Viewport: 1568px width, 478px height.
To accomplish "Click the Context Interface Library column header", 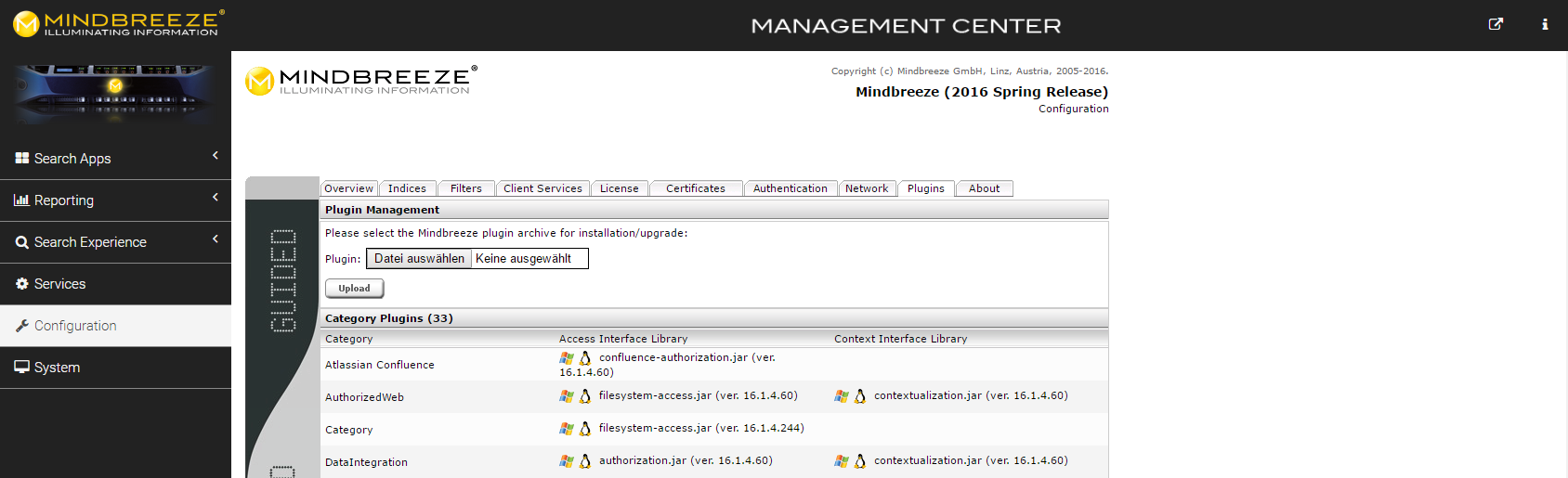I will click(900, 339).
